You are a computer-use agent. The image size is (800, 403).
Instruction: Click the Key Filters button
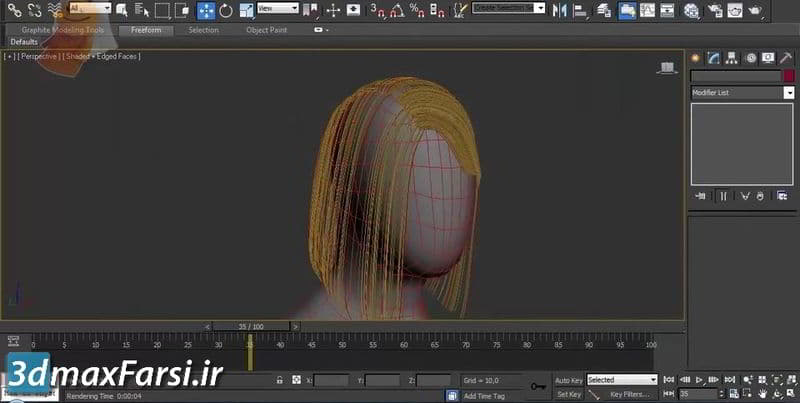(x=630, y=395)
